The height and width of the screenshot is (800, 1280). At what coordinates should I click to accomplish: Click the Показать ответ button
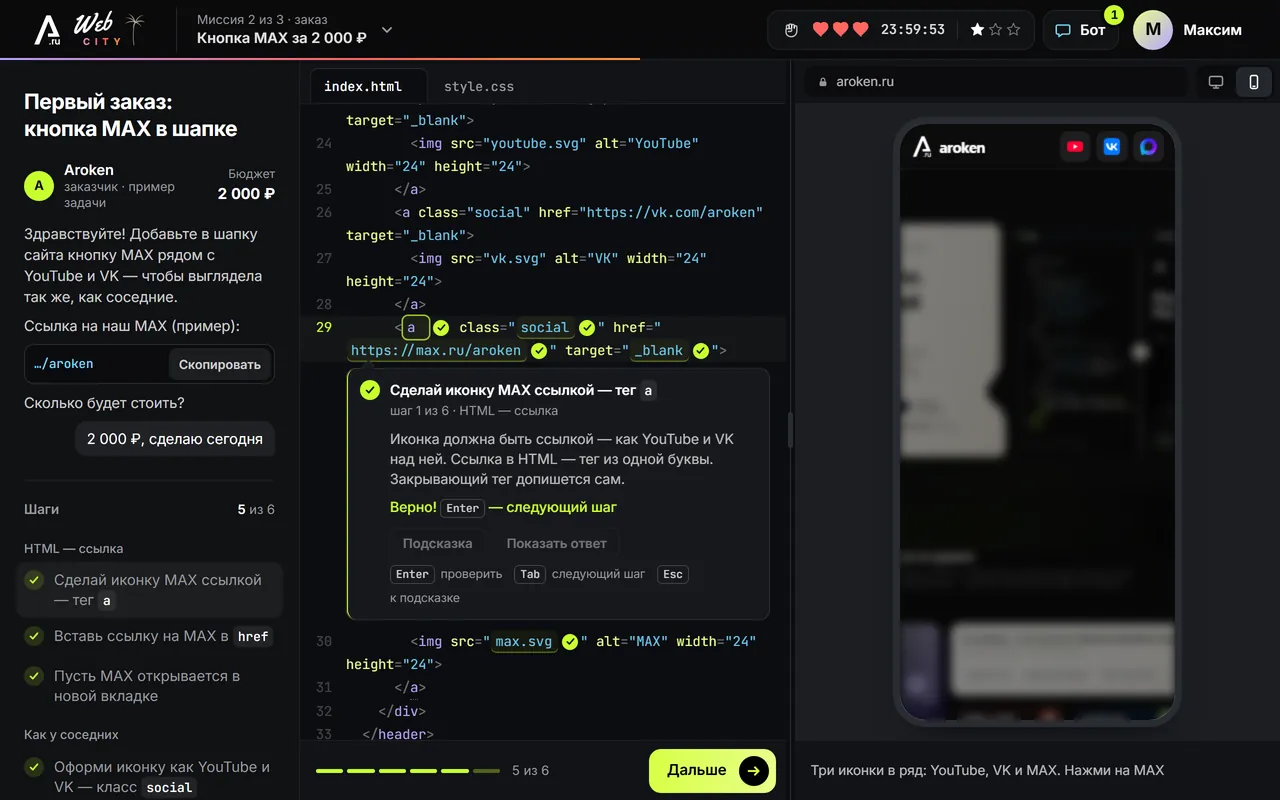(x=557, y=543)
